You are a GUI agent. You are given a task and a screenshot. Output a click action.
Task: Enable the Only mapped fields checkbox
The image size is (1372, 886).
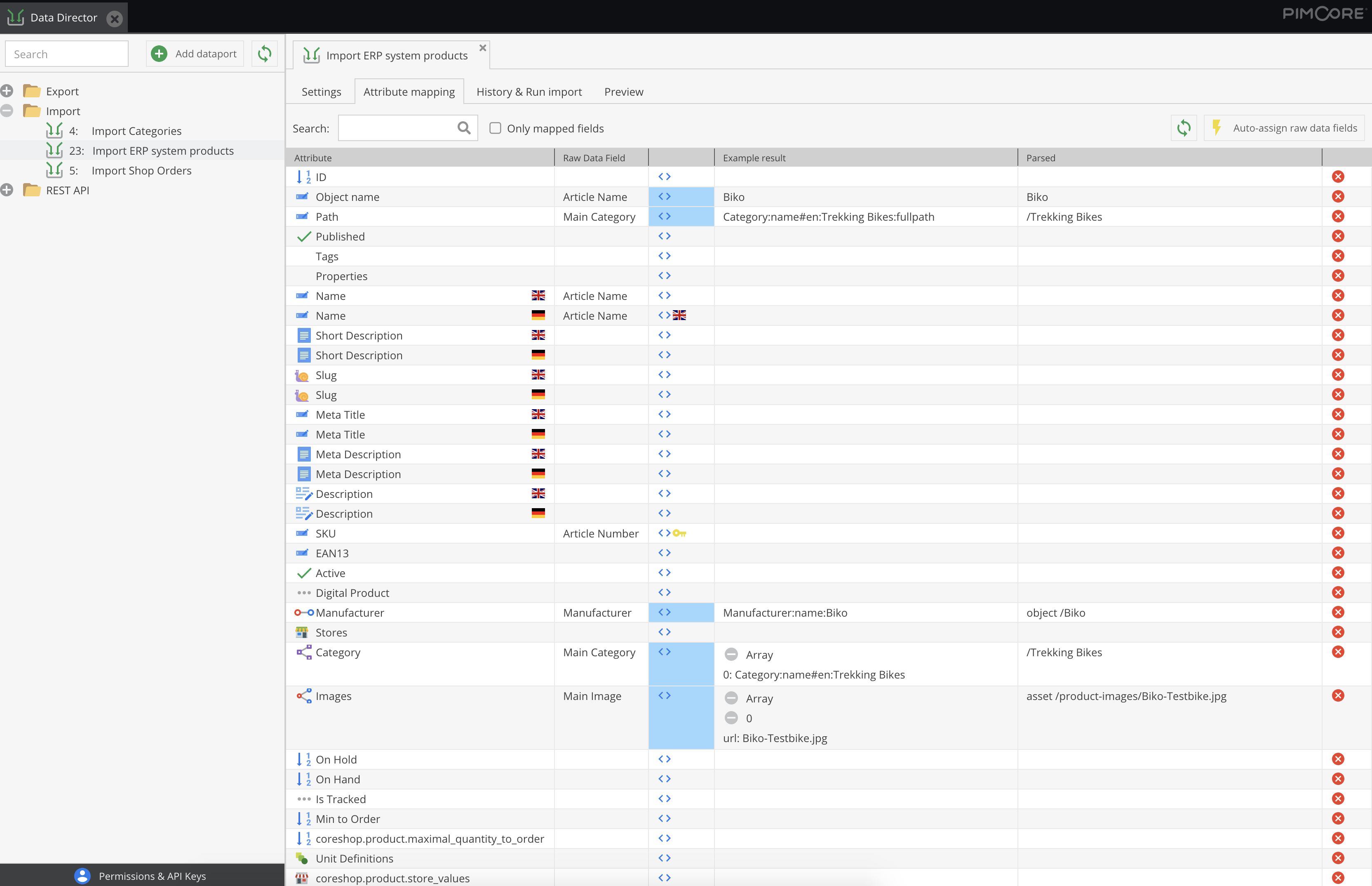495,128
